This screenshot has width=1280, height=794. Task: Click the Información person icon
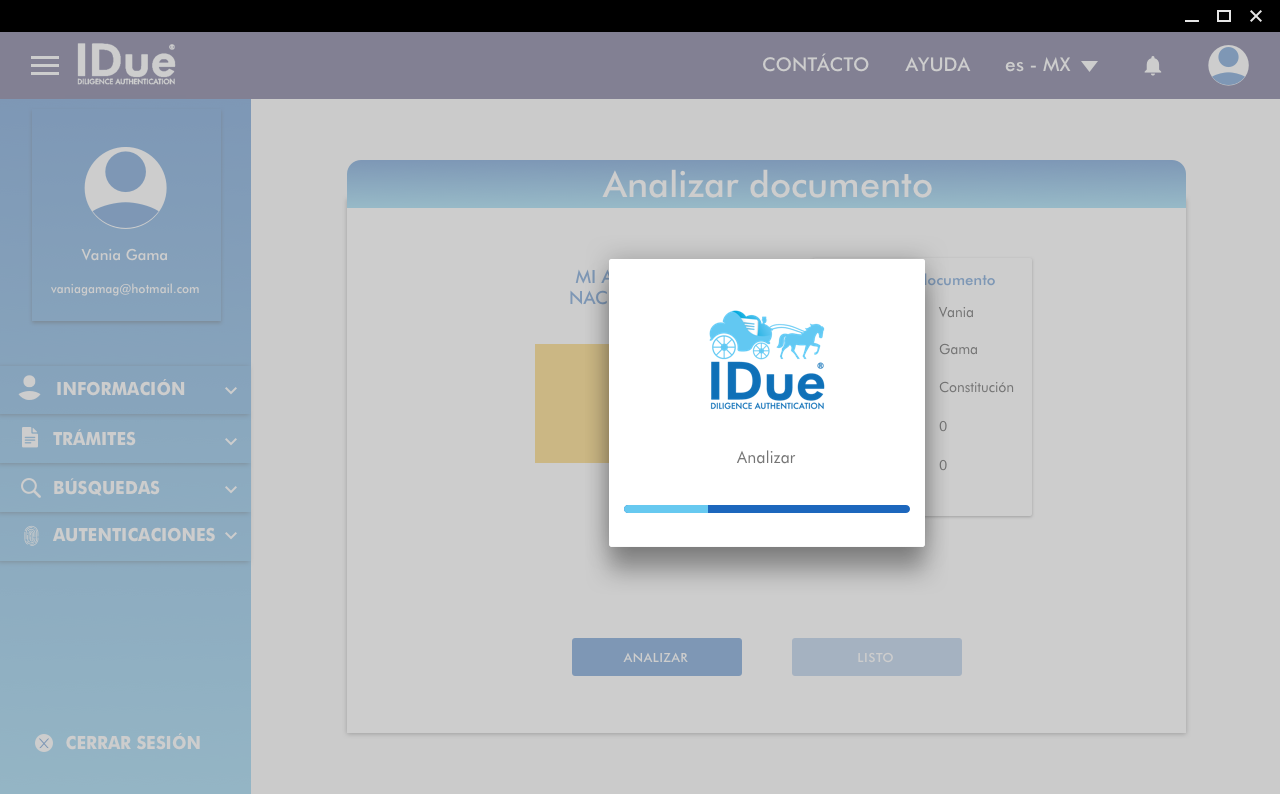(30, 389)
